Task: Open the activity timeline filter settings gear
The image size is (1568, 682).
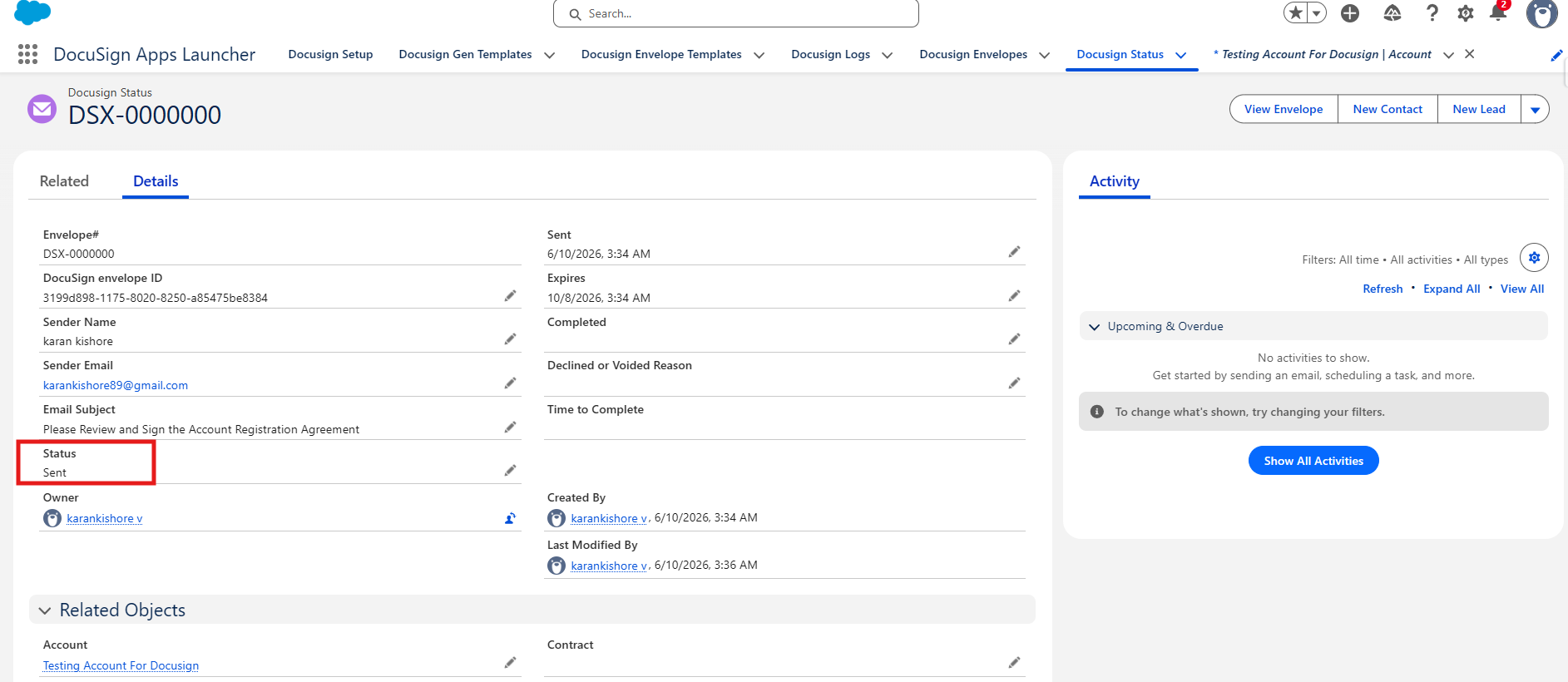Action: pos(1534,258)
